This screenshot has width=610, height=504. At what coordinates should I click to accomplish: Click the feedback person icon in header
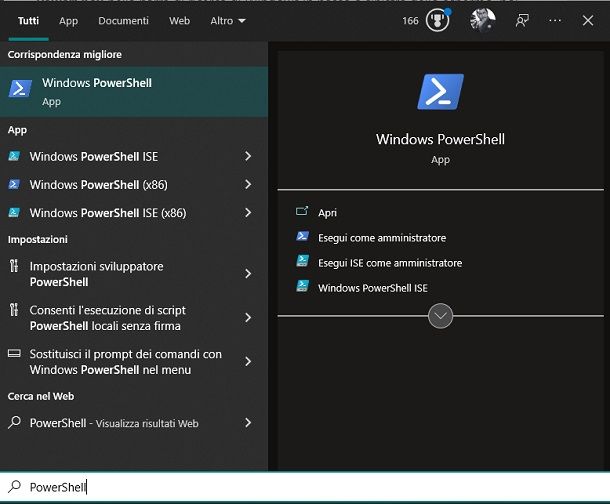(522, 21)
